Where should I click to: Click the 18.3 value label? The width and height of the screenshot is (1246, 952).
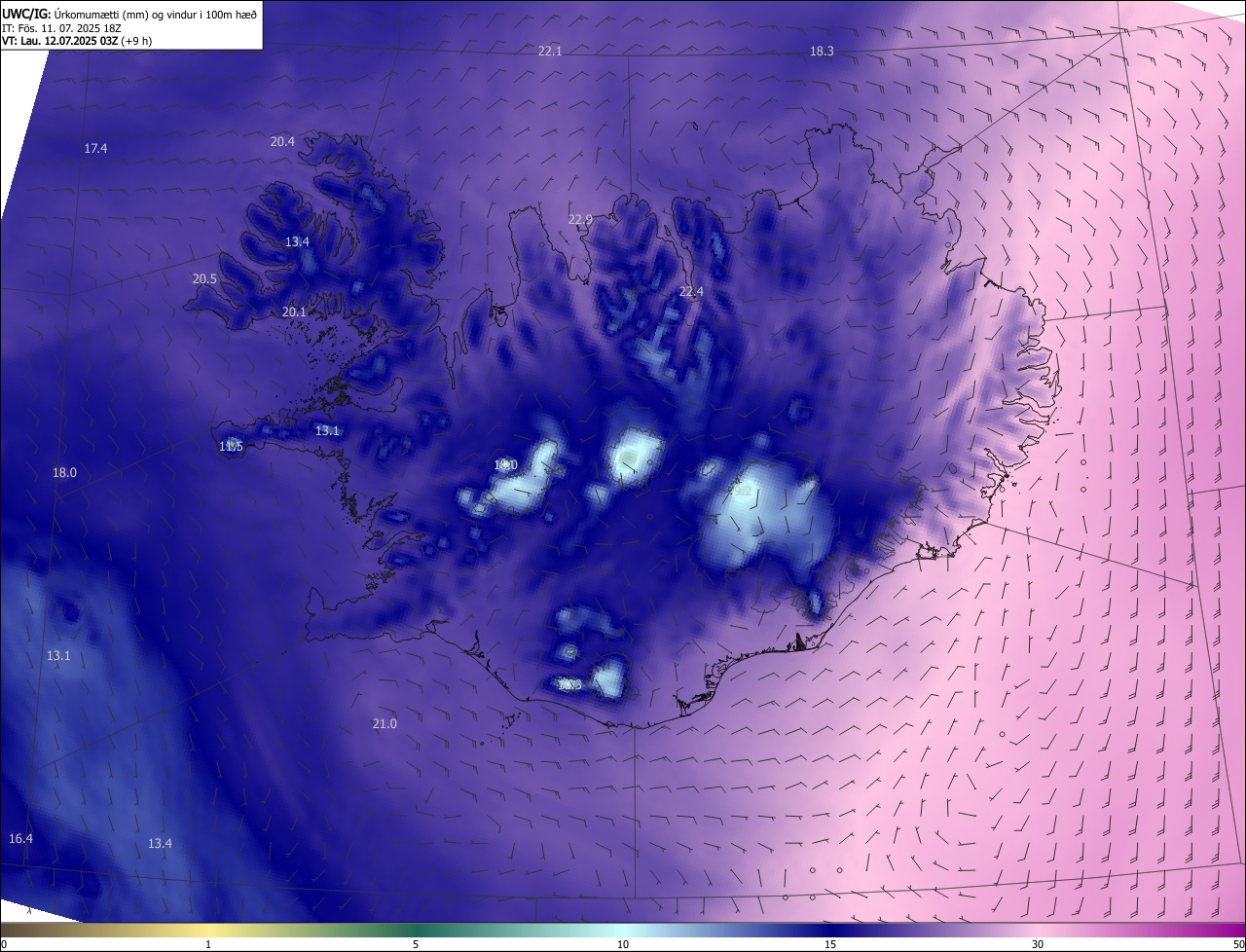822,51
